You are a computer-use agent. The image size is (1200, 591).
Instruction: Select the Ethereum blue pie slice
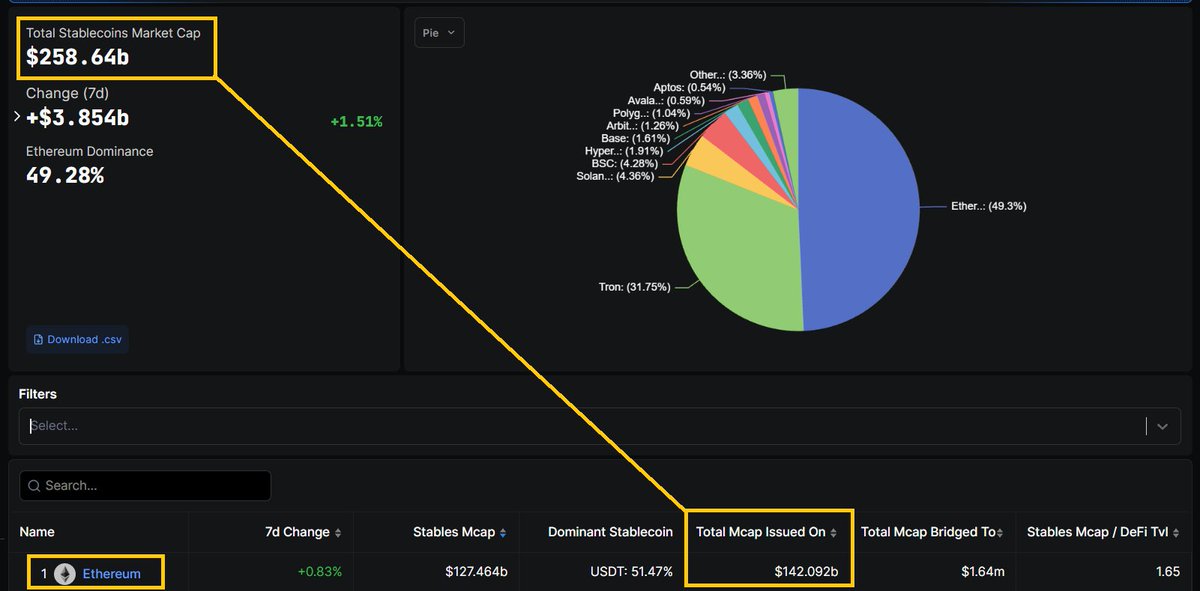click(x=860, y=210)
